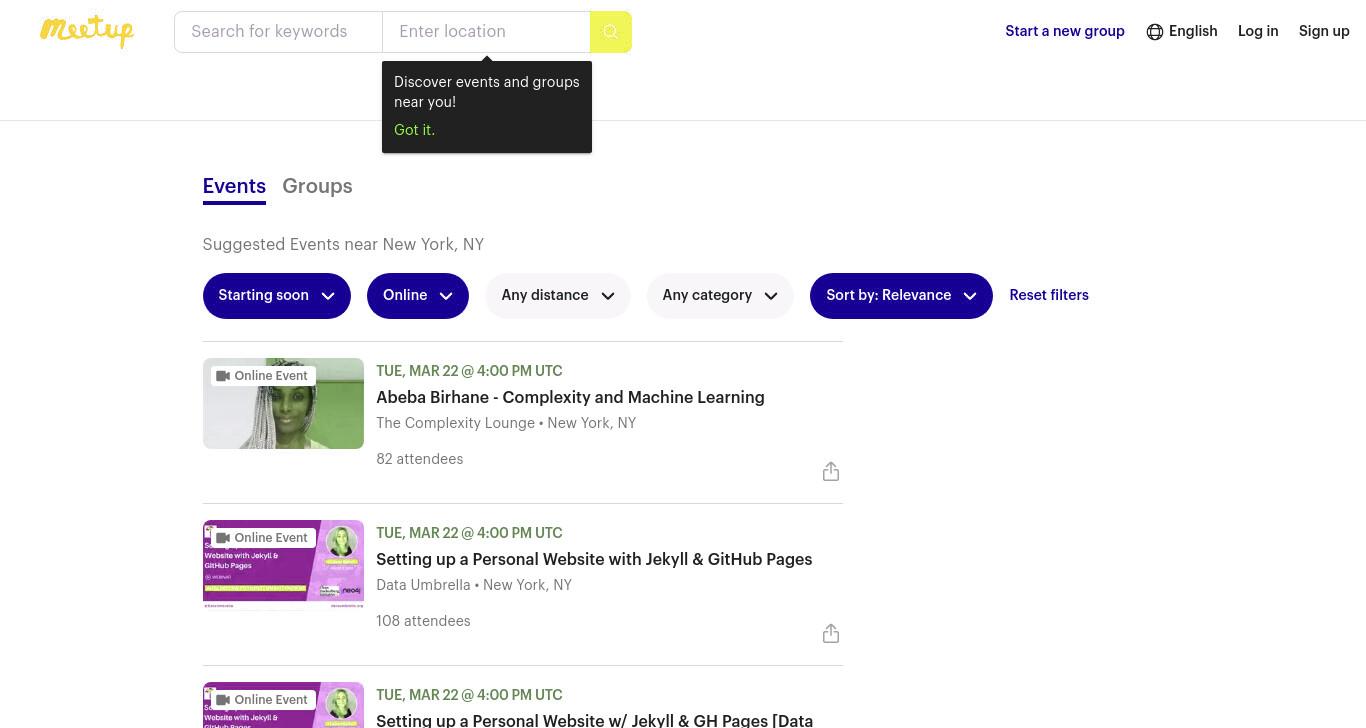This screenshot has height=728, width=1366.
Task: Click Log in
Action: [1258, 31]
